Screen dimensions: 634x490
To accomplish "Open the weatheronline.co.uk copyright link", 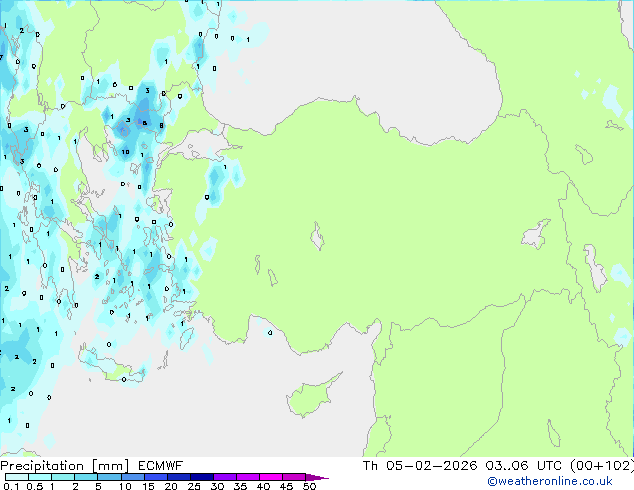I will [x=550, y=481].
